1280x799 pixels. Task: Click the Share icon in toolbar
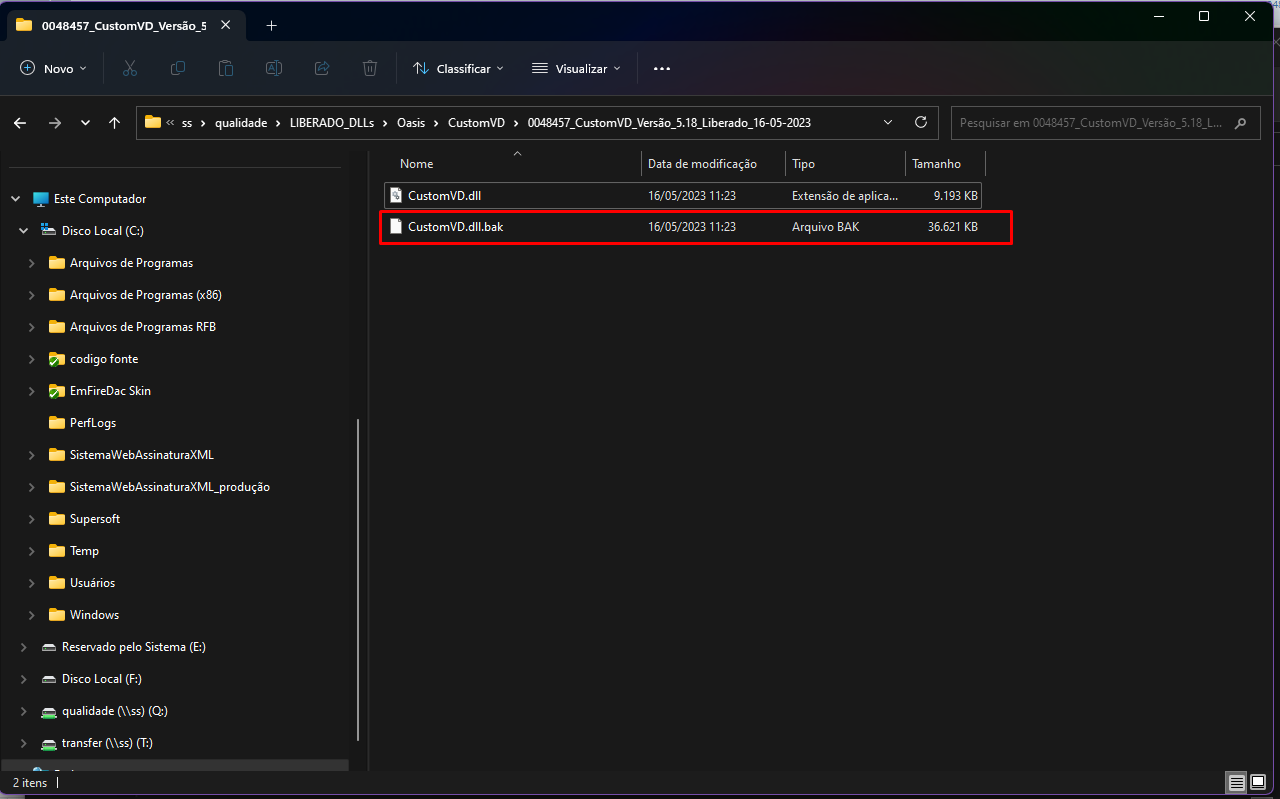pos(322,68)
